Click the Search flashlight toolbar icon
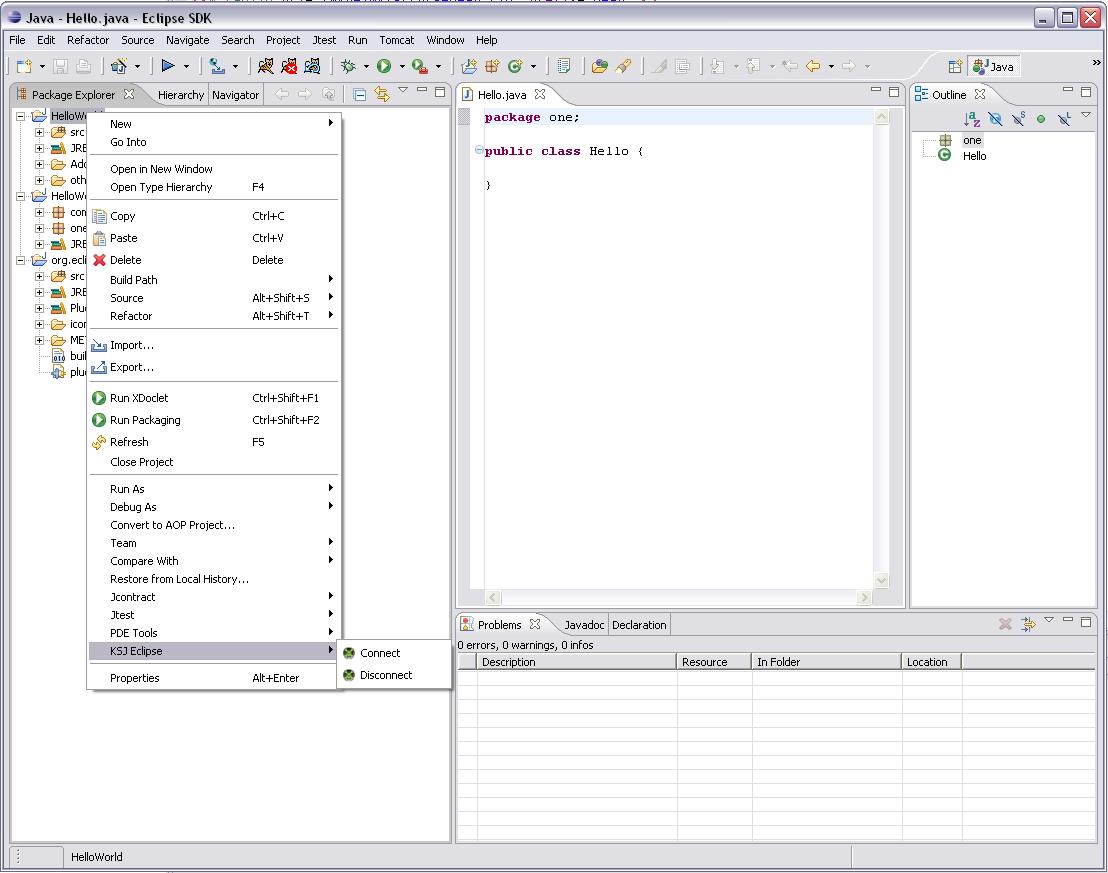Screen dimensions: 1108x873 (x=623, y=66)
